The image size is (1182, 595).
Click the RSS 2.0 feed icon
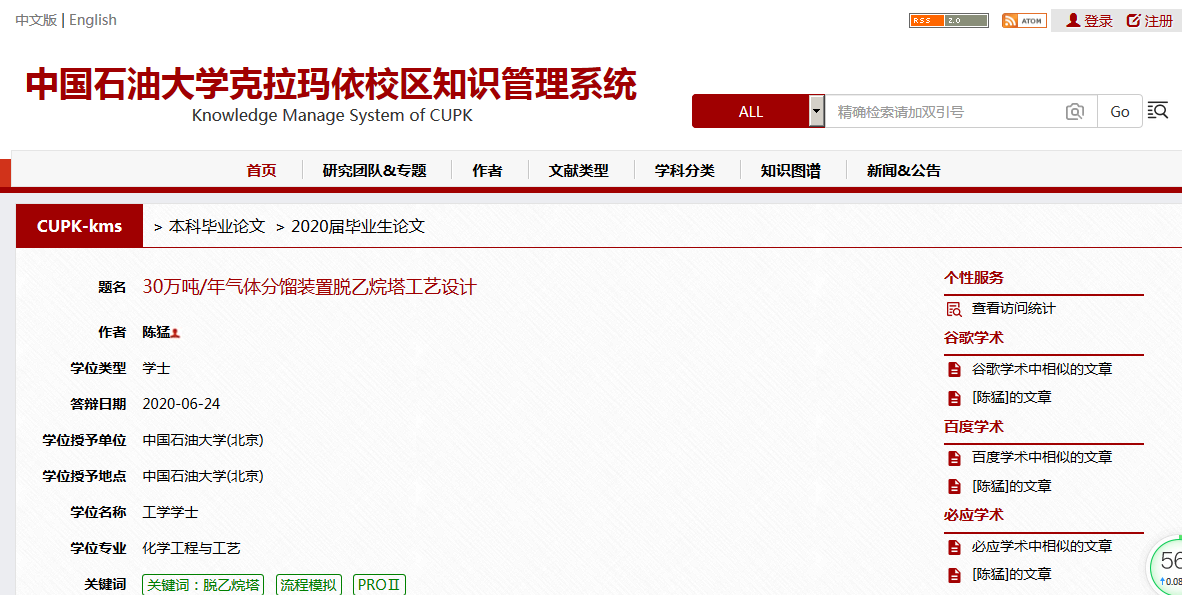[948, 21]
